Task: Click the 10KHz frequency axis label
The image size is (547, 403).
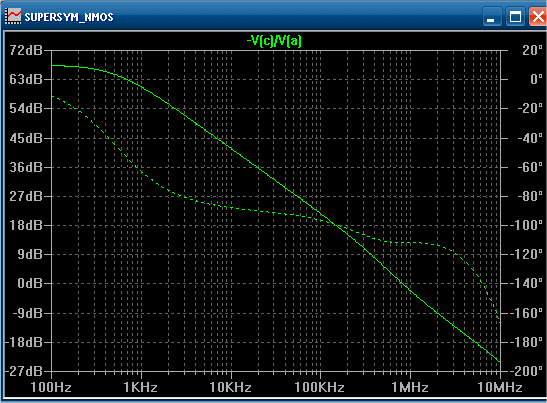Action: tap(230, 387)
